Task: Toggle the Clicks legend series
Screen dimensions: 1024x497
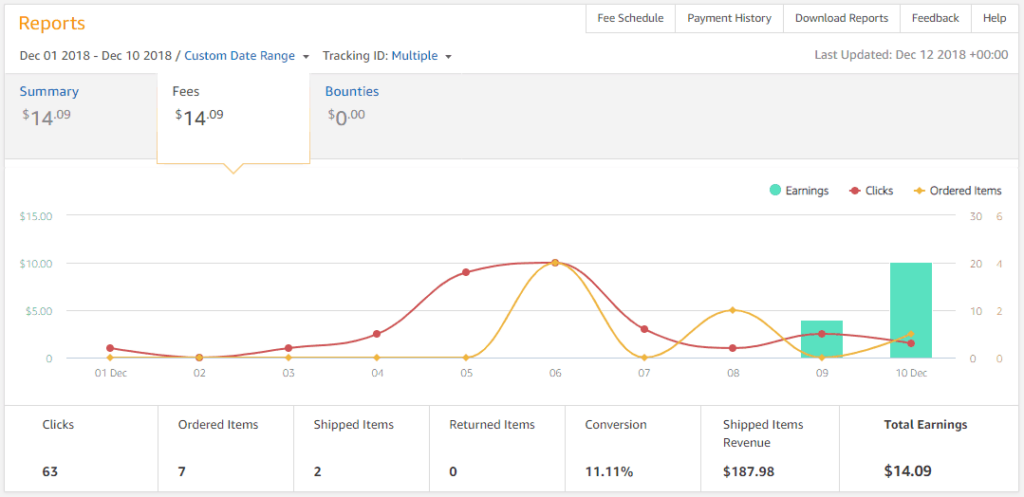Action: [x=871, y=190]
